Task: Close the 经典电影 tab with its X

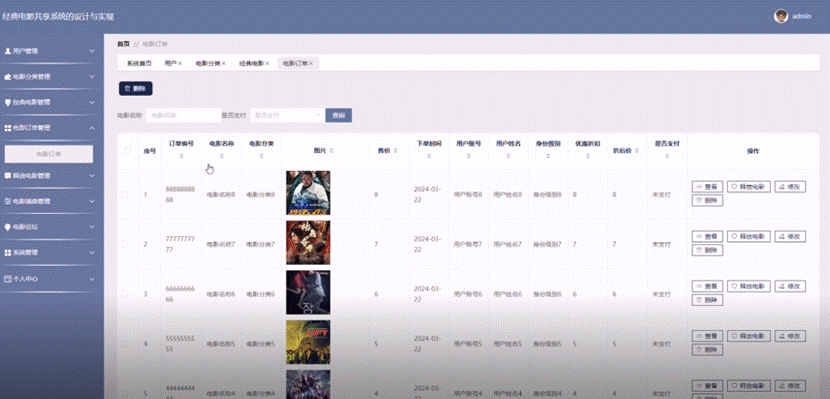Action: click(267, 64)
